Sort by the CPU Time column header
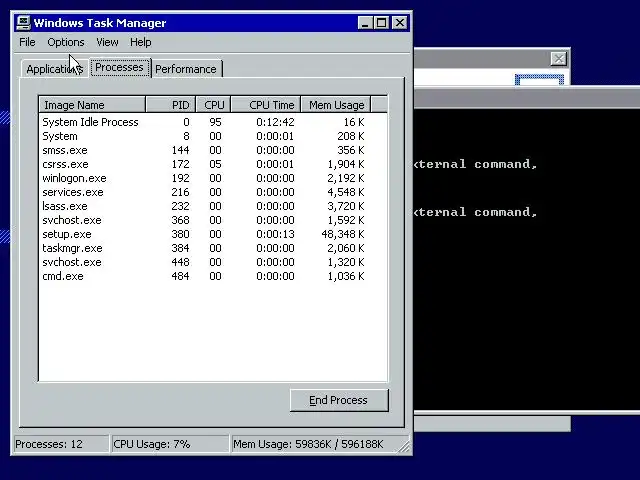The image size is (640, 480). coord(266,105)
